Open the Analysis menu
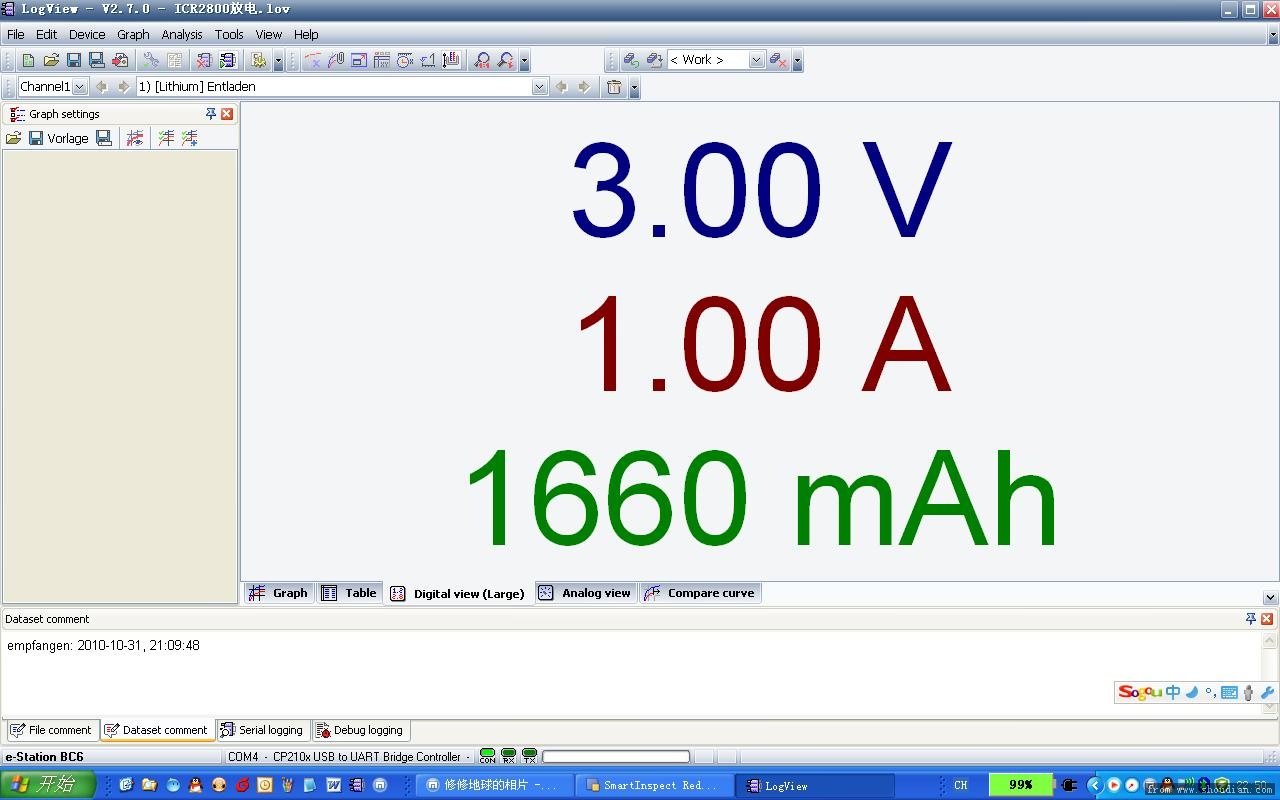Viewport: 1280px width, 800px height. tap(182, 34)
